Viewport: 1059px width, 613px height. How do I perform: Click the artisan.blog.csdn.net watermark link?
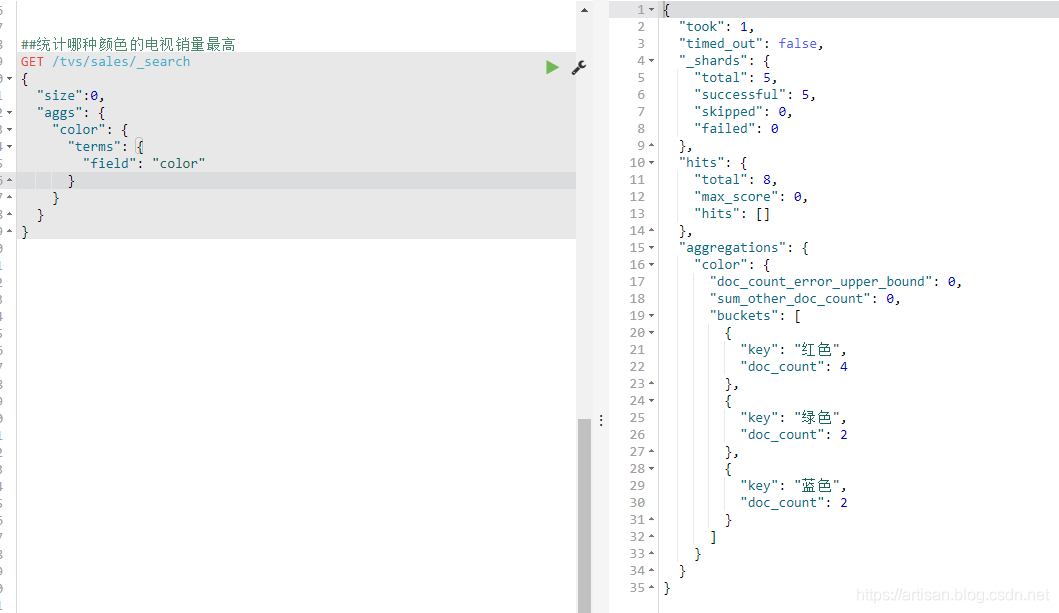click(x=953, y=595)
